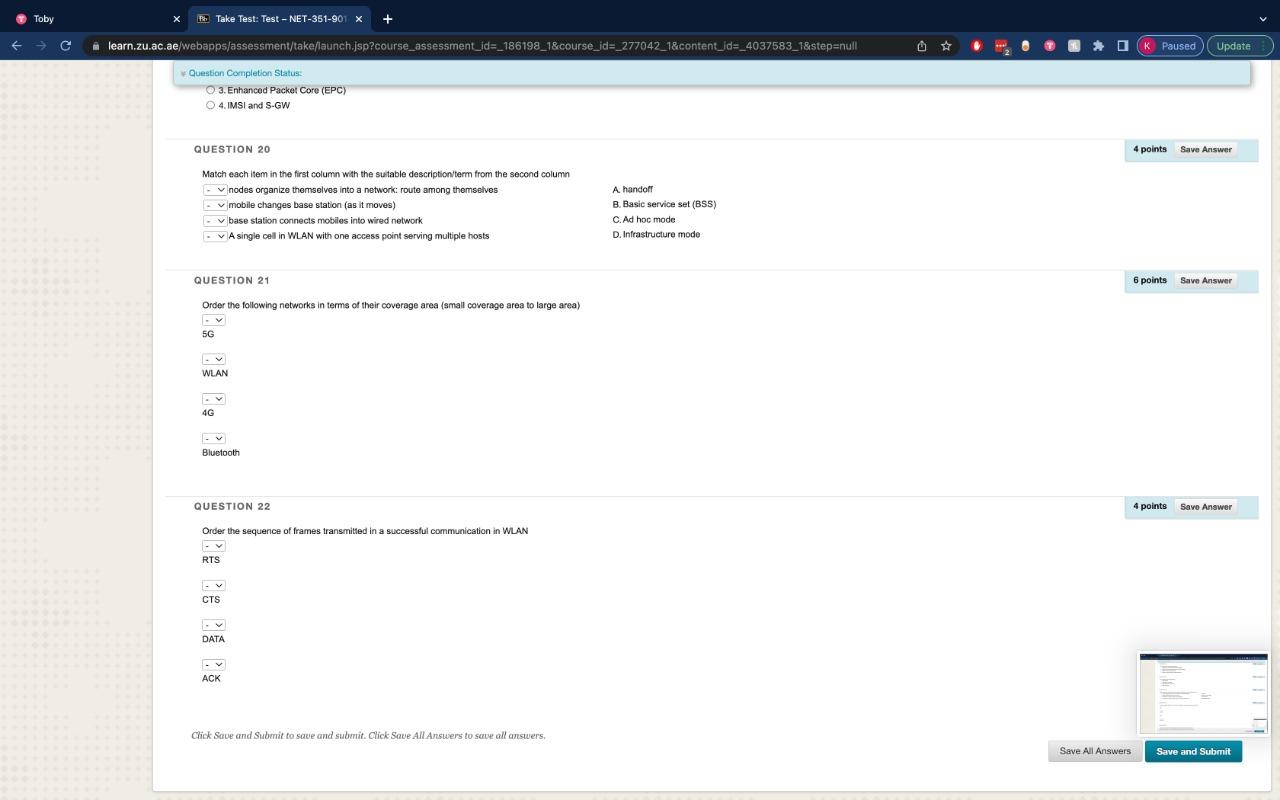Image resolution: width=1280 pixels, height=800 pixels.
Task: Open dropdown beside nodes organize themselves text
Action: [214, 189]
